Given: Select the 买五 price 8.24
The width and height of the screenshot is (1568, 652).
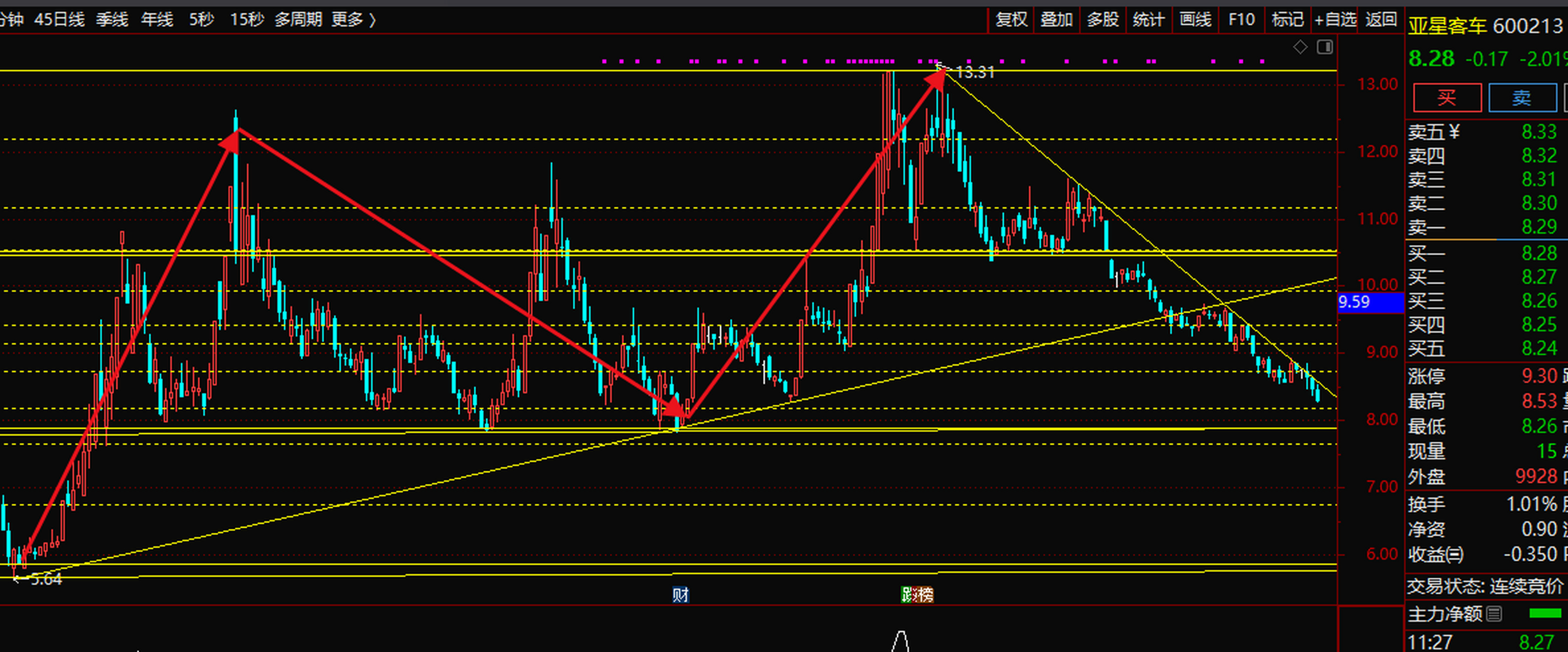Looking at the screenshot, I should tap(1539, 348).
